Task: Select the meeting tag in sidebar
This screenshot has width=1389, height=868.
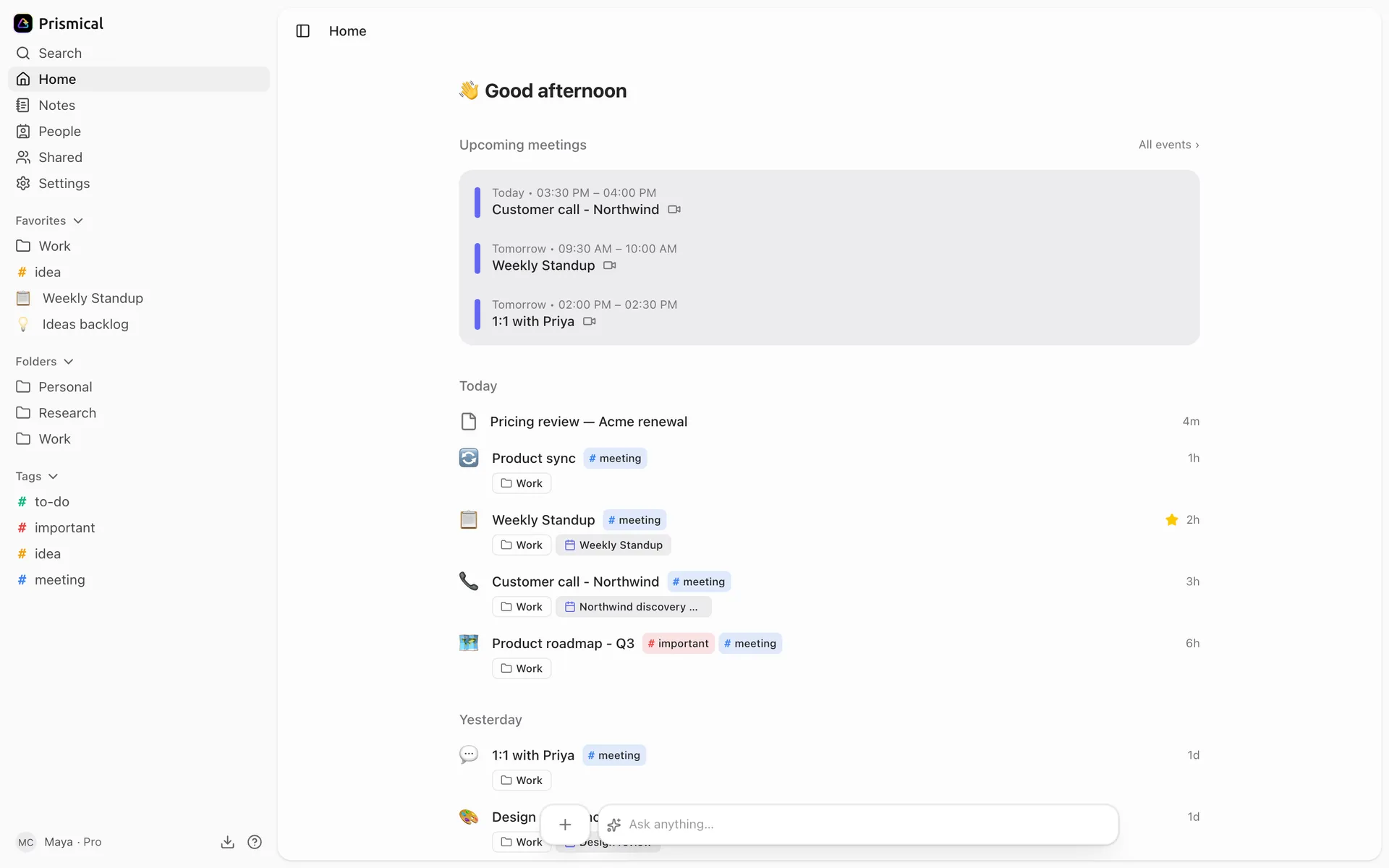Action: pos(139,579)
